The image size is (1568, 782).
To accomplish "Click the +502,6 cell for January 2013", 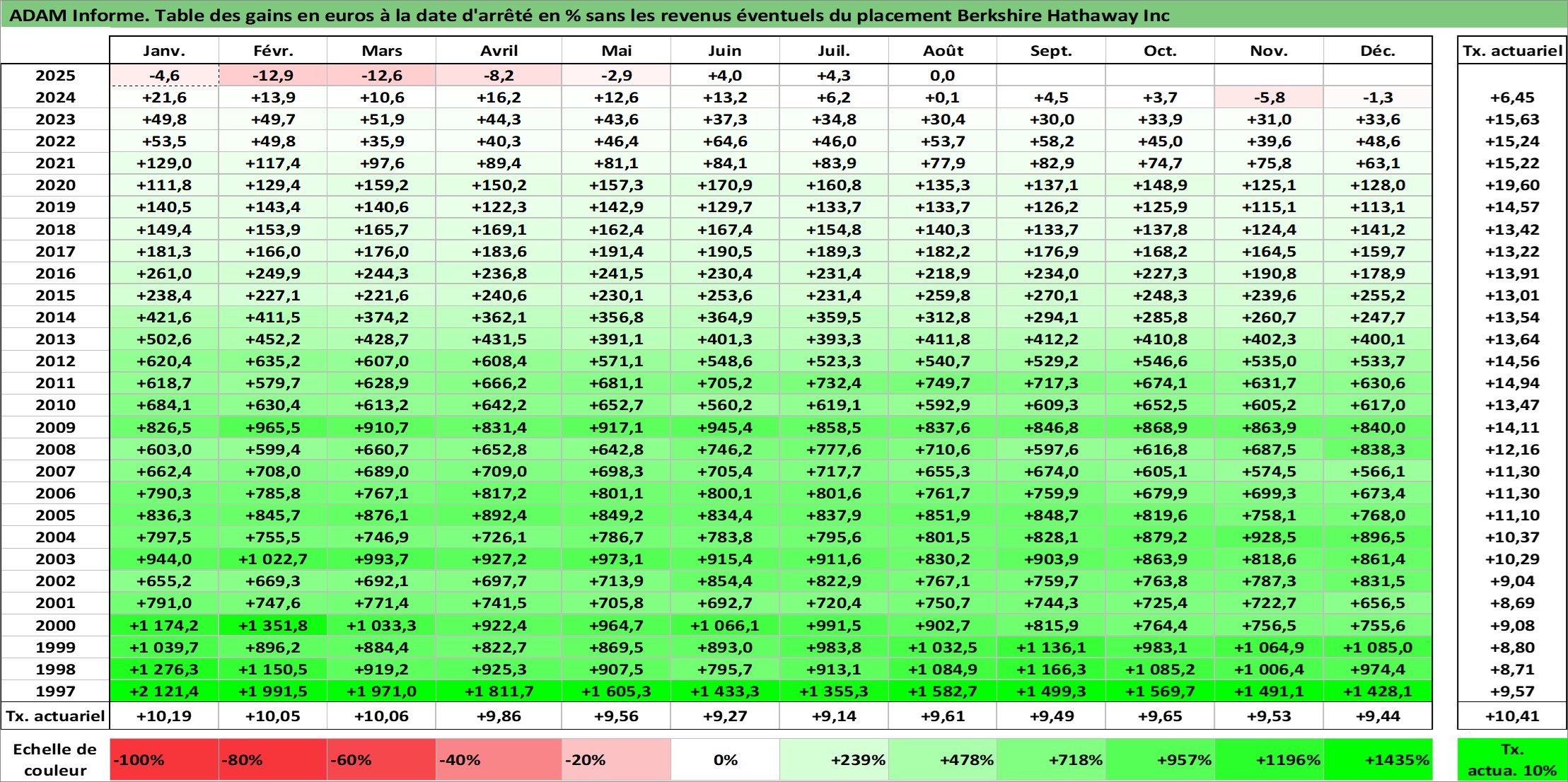I will [164, 339].
